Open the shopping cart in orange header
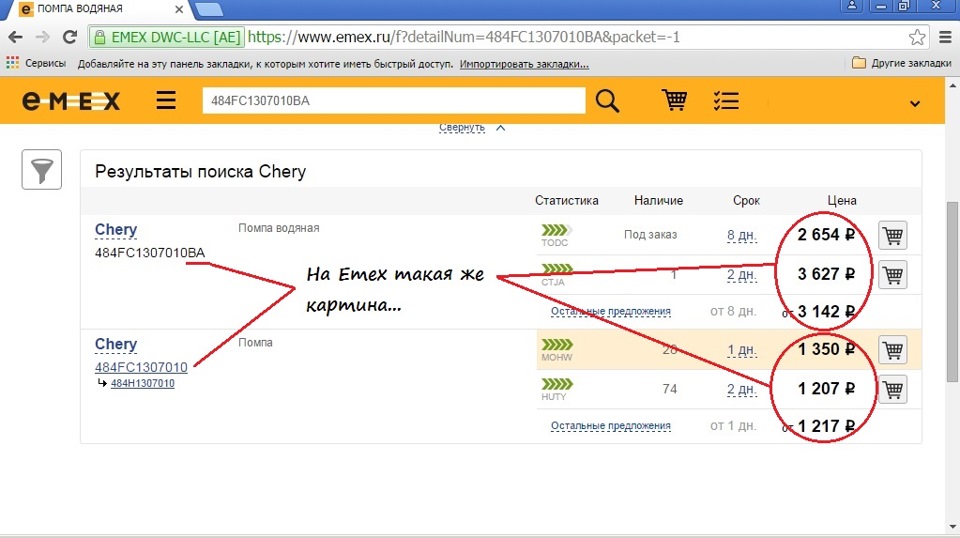This screenshot has height=538, width=960. coord(674,100)
